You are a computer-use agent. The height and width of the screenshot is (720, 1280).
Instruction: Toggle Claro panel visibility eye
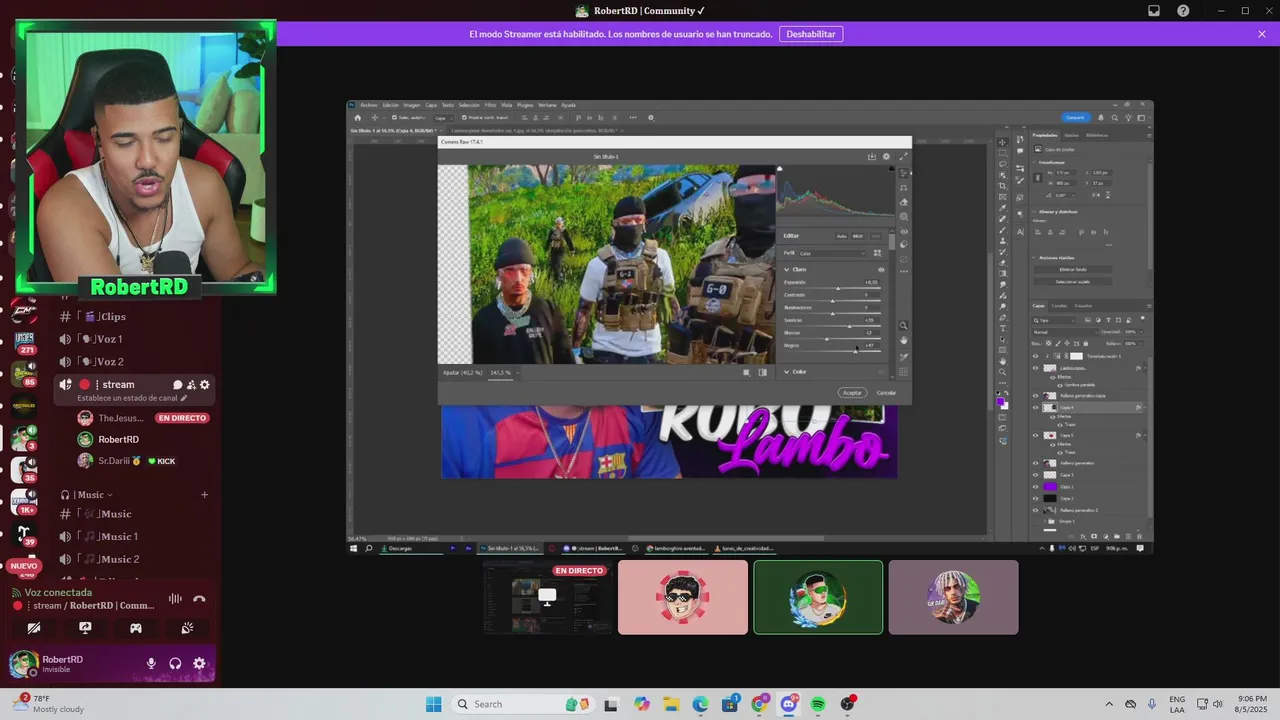pos(881,270)
